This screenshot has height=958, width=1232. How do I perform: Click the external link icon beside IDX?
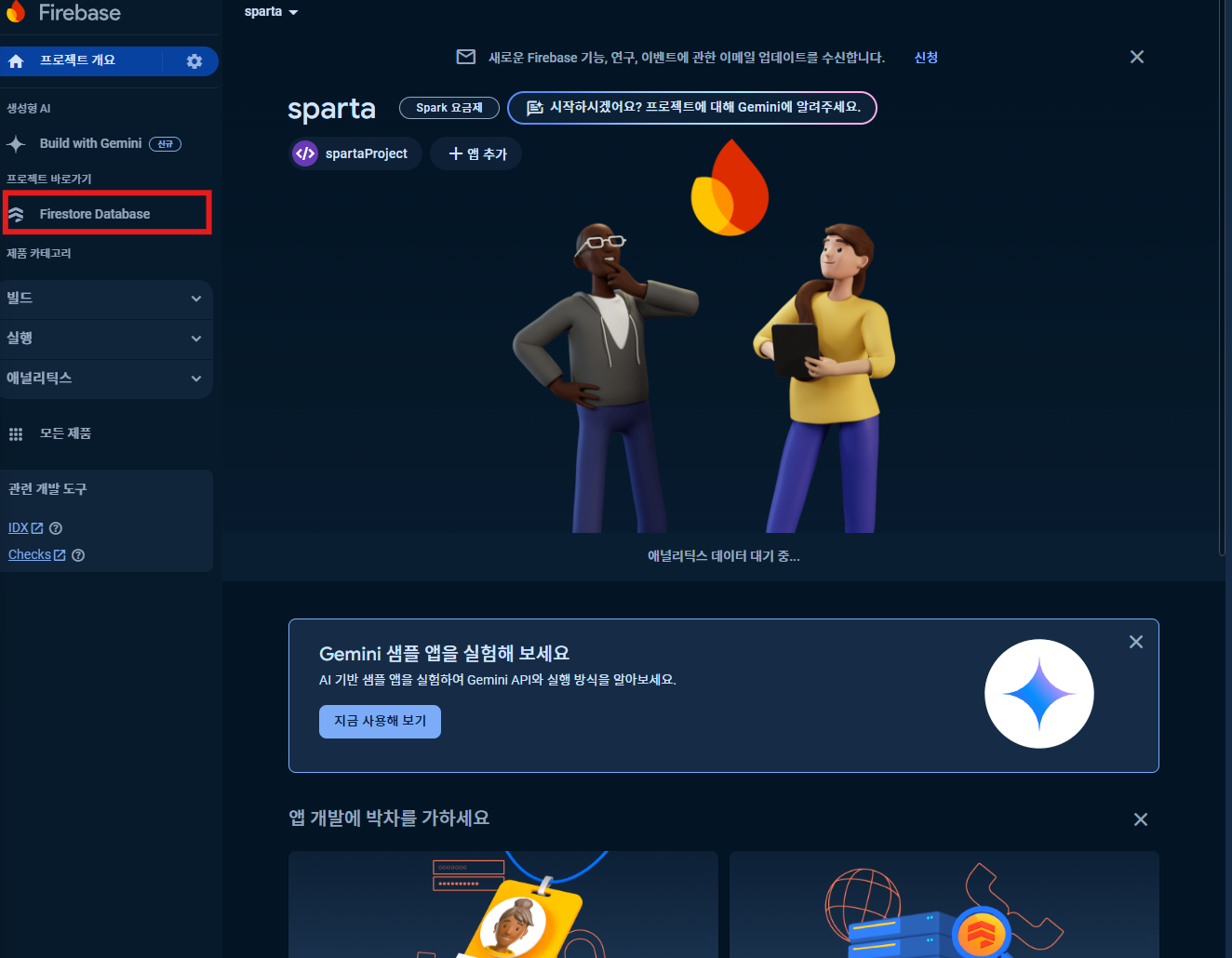click(37, 528)
